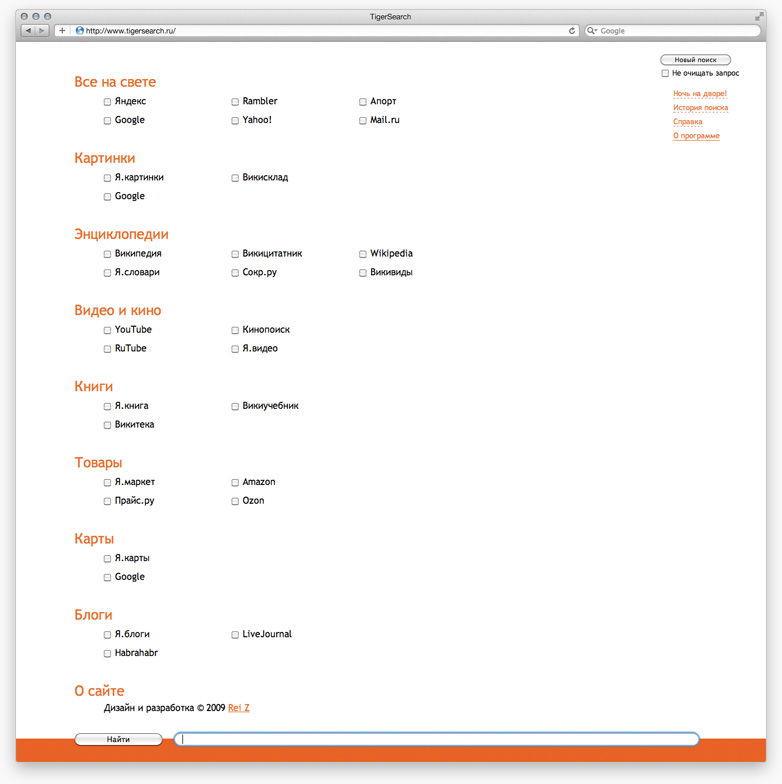Click the main search query input

(x=436, y=739)
